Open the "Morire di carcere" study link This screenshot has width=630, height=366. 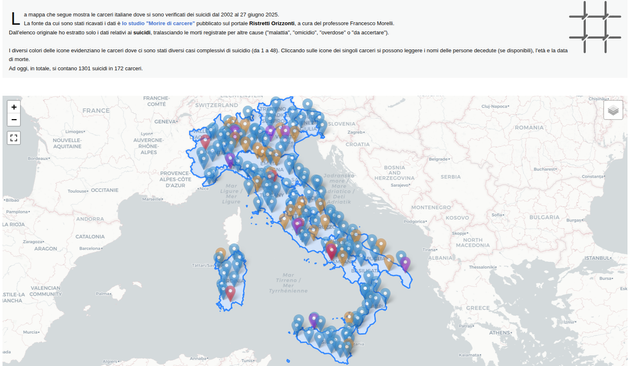click(158, 23)
